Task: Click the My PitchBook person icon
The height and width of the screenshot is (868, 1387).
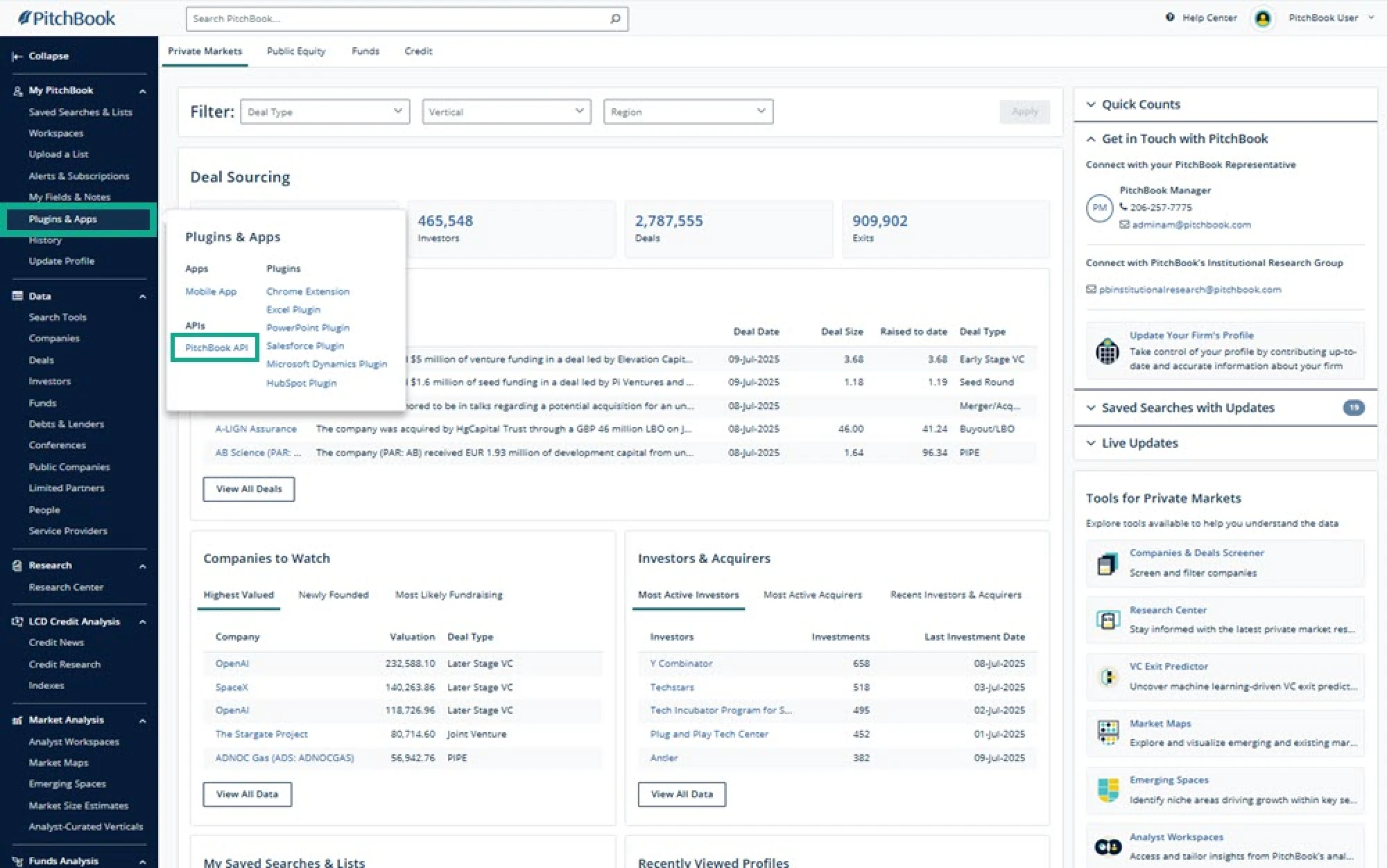Action: click(x=17, y=91)
